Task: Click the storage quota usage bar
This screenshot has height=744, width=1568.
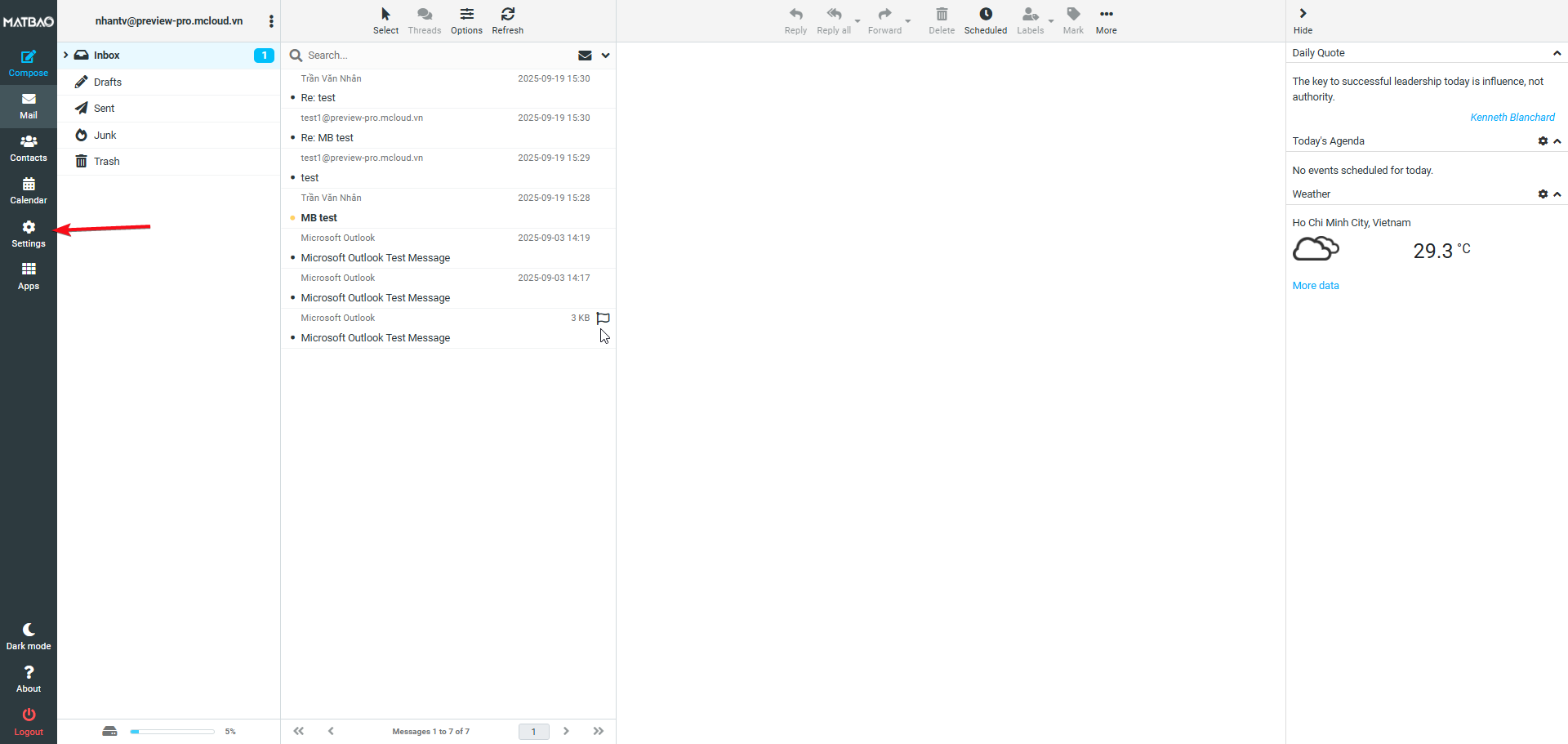Action: coord(171,732)
